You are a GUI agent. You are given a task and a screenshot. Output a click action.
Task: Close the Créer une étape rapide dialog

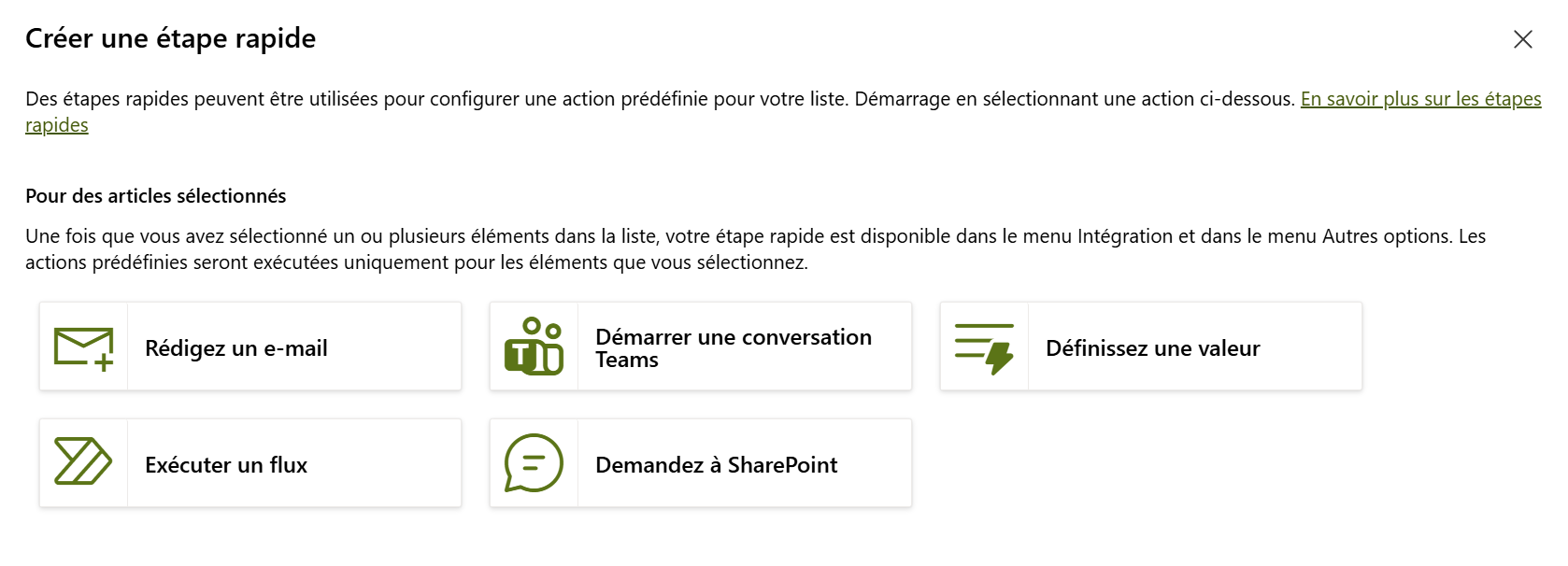point(1522,39)
